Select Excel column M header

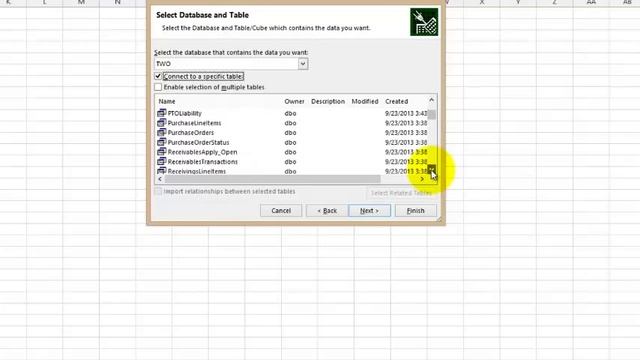[81, 2]
